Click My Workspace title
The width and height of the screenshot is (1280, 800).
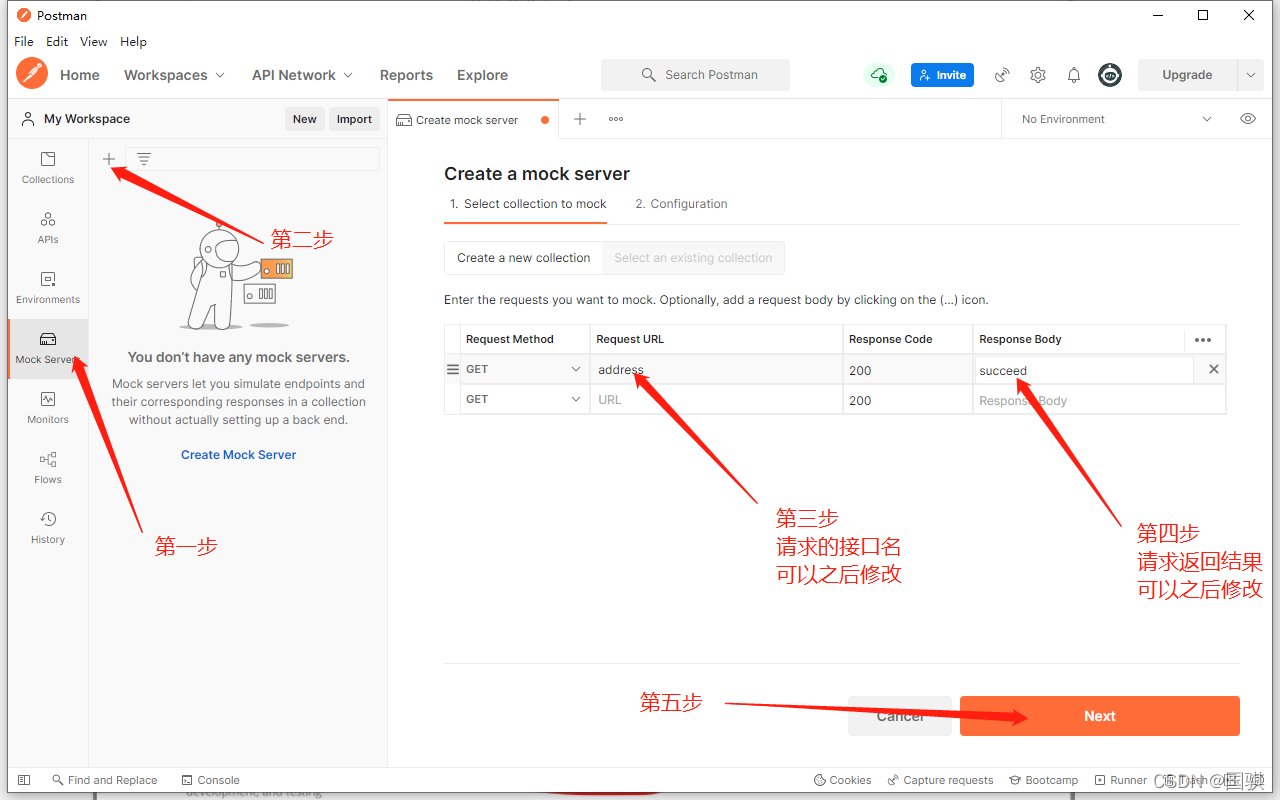coord(87,119)
